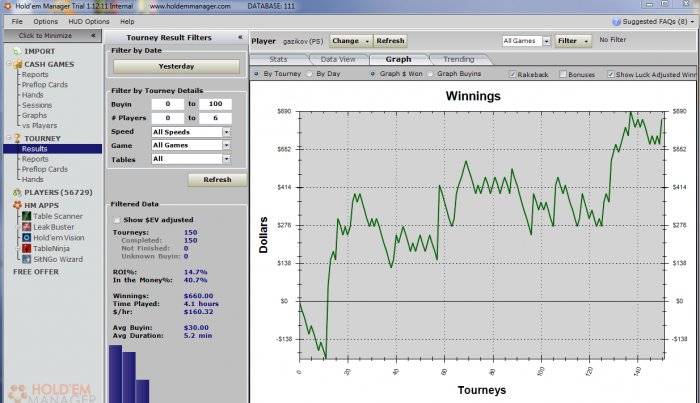This screenshot has width=700, height=403.
Task: Enable Show $EV adjusted checkbox
Action: click(x=117, y=220)
